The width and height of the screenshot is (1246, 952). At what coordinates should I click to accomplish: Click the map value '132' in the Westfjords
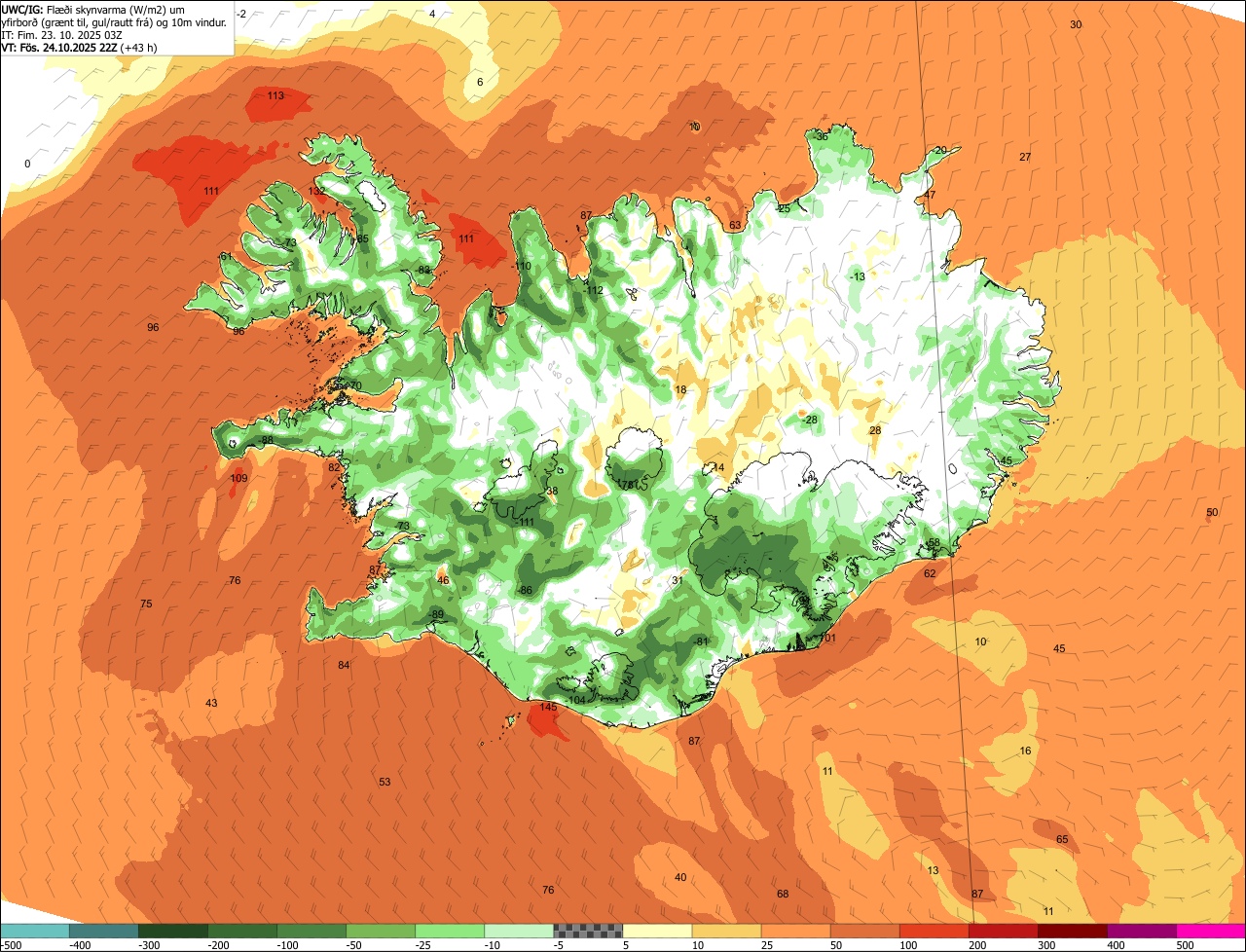pos(316,192)
